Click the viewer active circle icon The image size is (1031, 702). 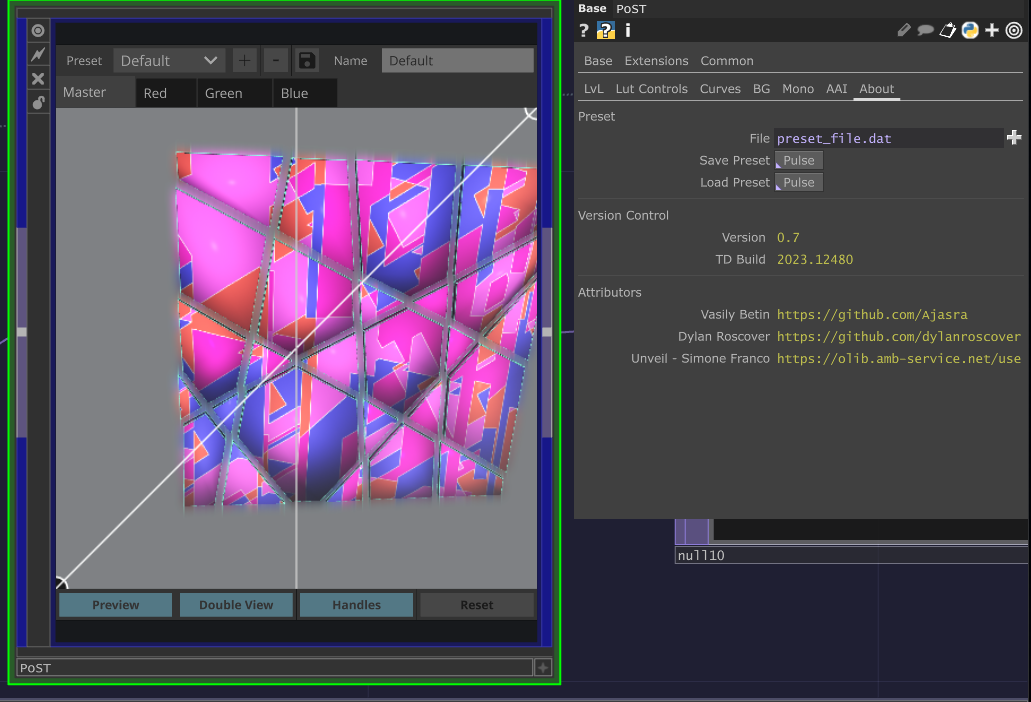pyautogui.click(x=38, y=31)
